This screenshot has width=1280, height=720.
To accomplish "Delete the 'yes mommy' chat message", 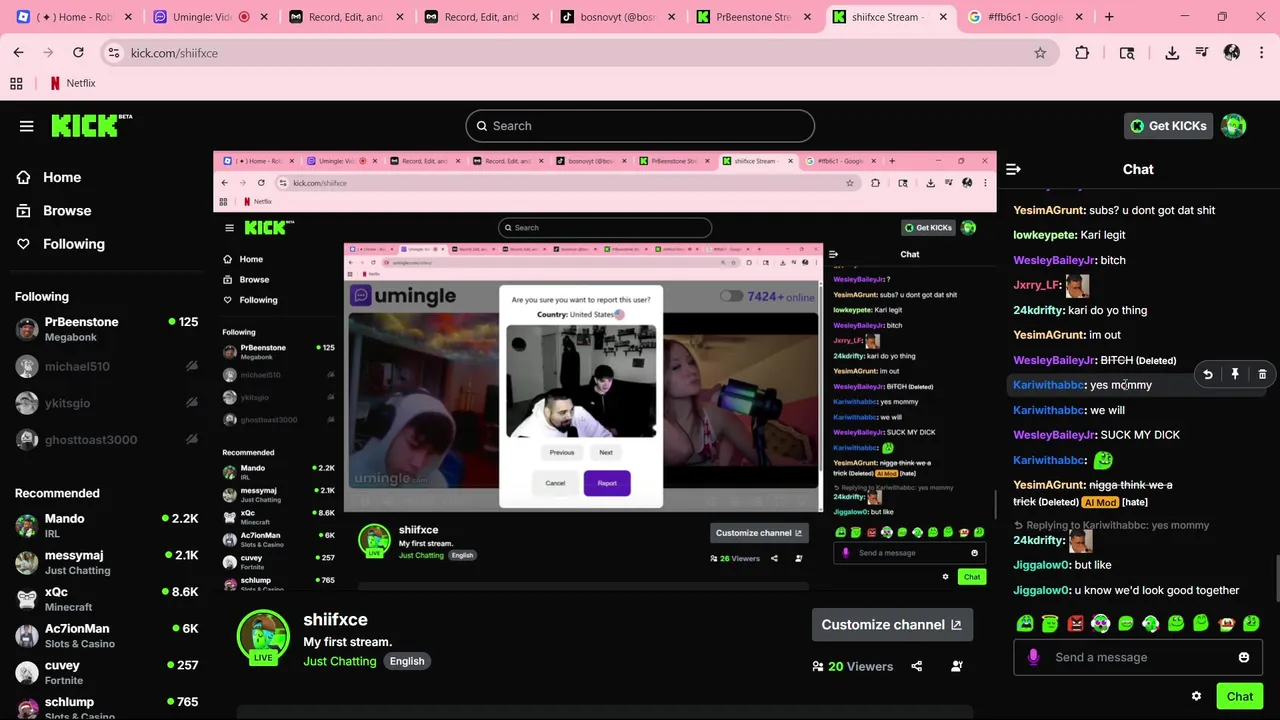I will tap(1262, 374).
